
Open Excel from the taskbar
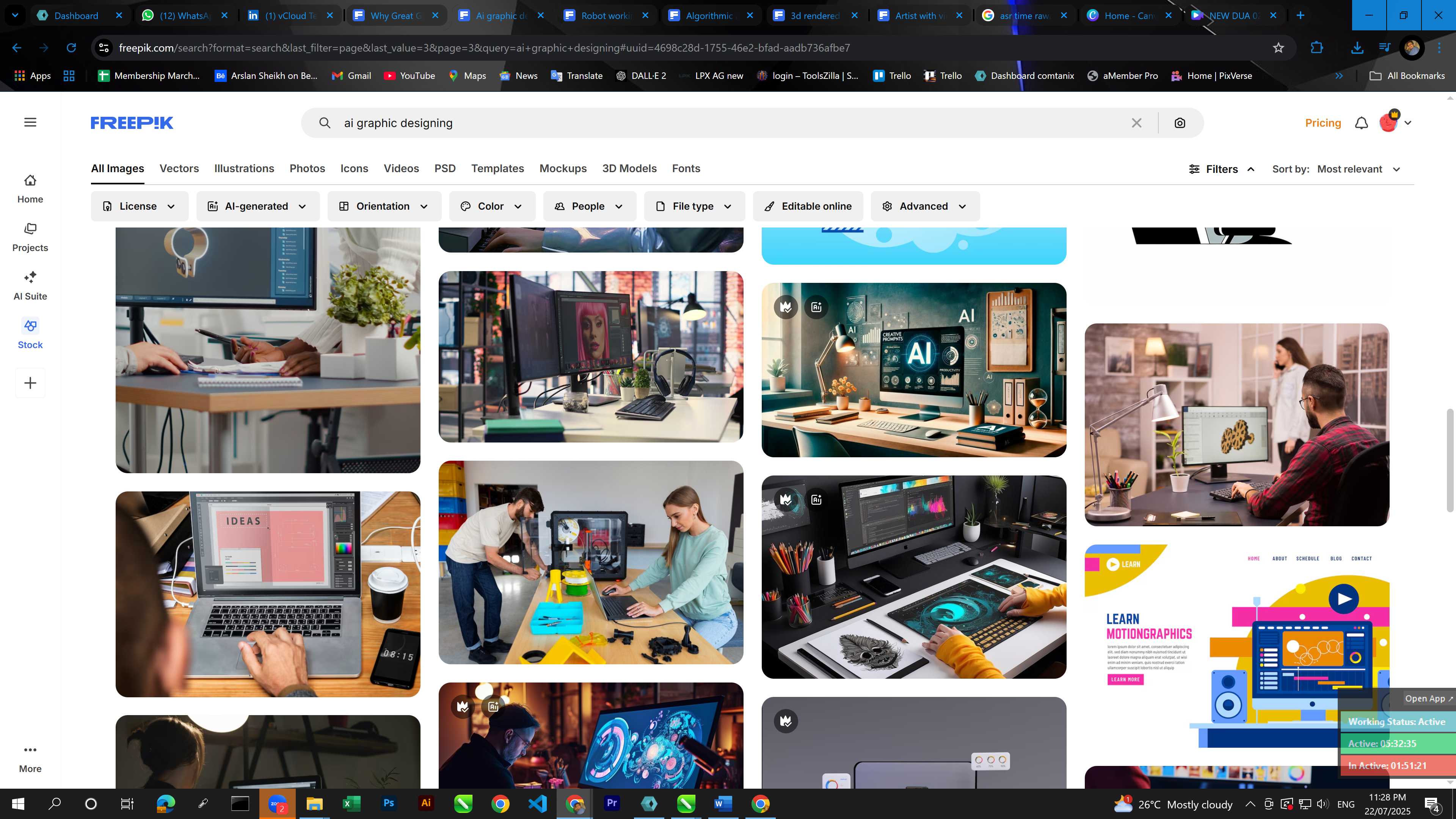tap(351, 803)
